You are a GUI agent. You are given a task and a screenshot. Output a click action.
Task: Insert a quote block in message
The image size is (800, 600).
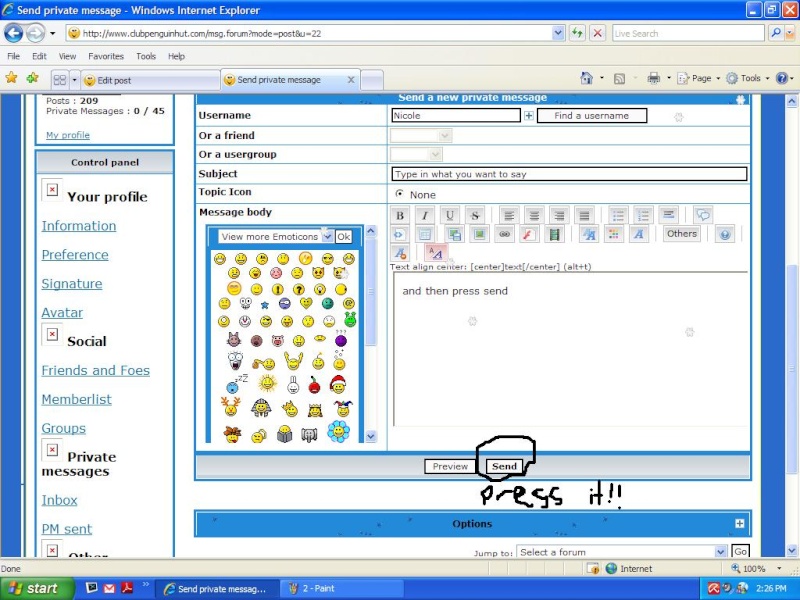point(704,215)
